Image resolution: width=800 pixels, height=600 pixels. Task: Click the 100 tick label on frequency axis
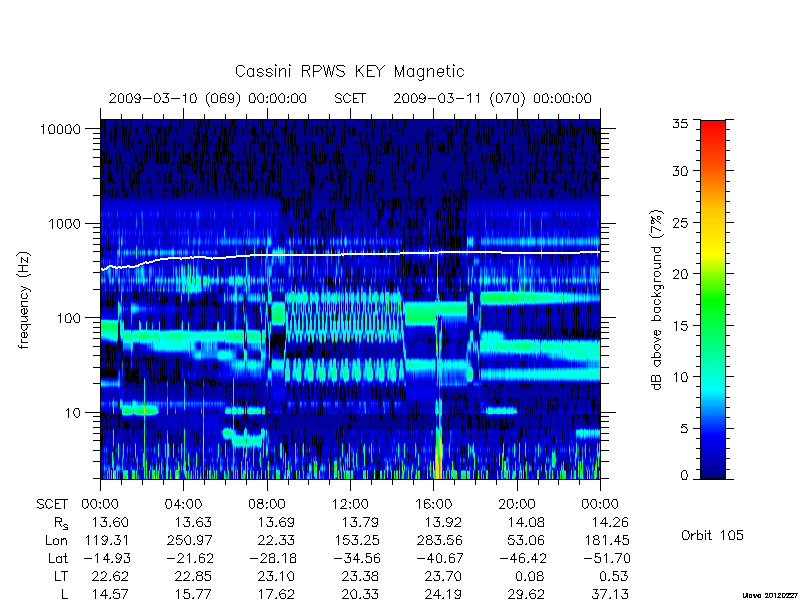click(x=68, y=318)
